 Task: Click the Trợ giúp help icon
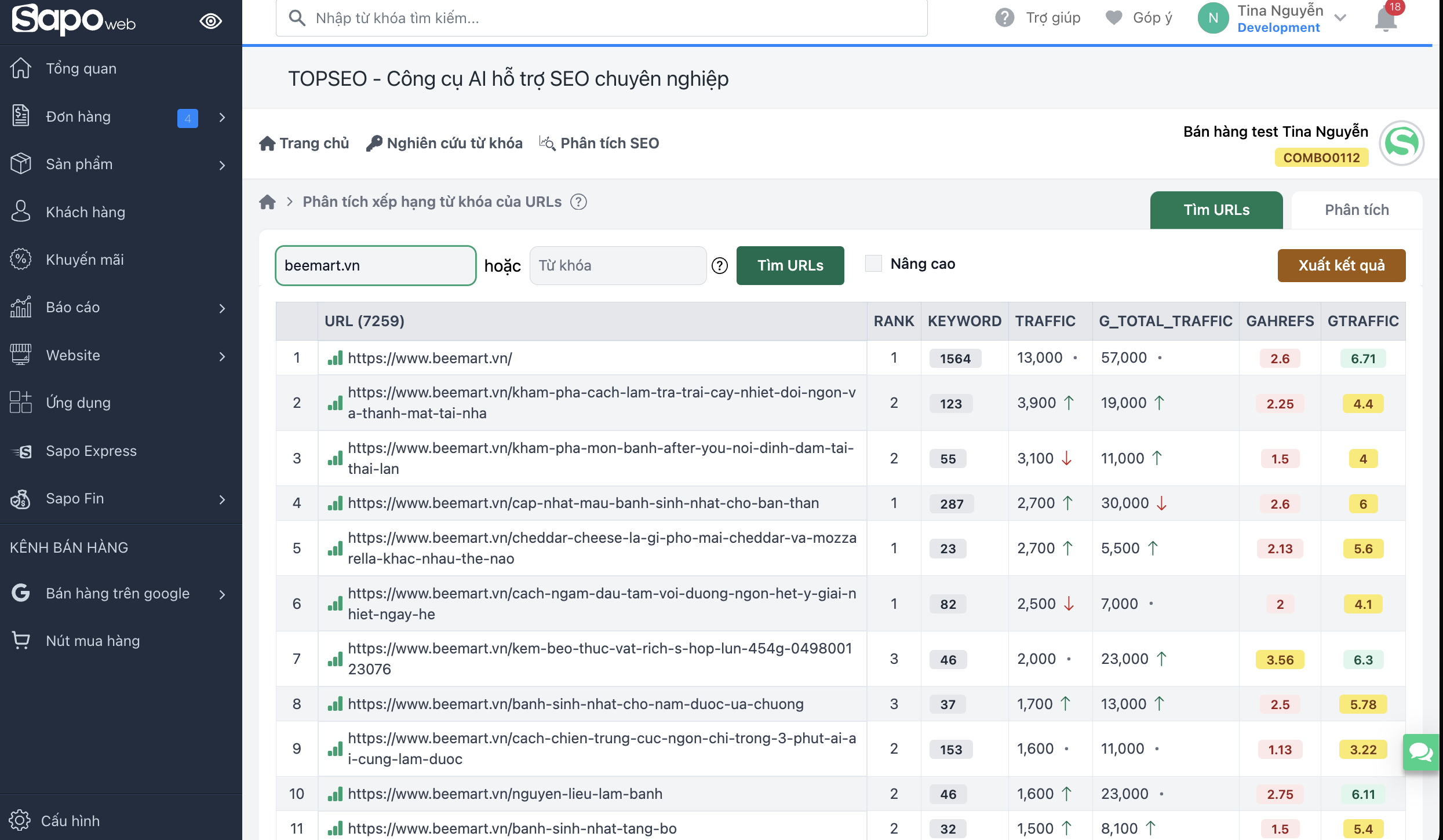pyautogui.click(x=1004, y=18)
